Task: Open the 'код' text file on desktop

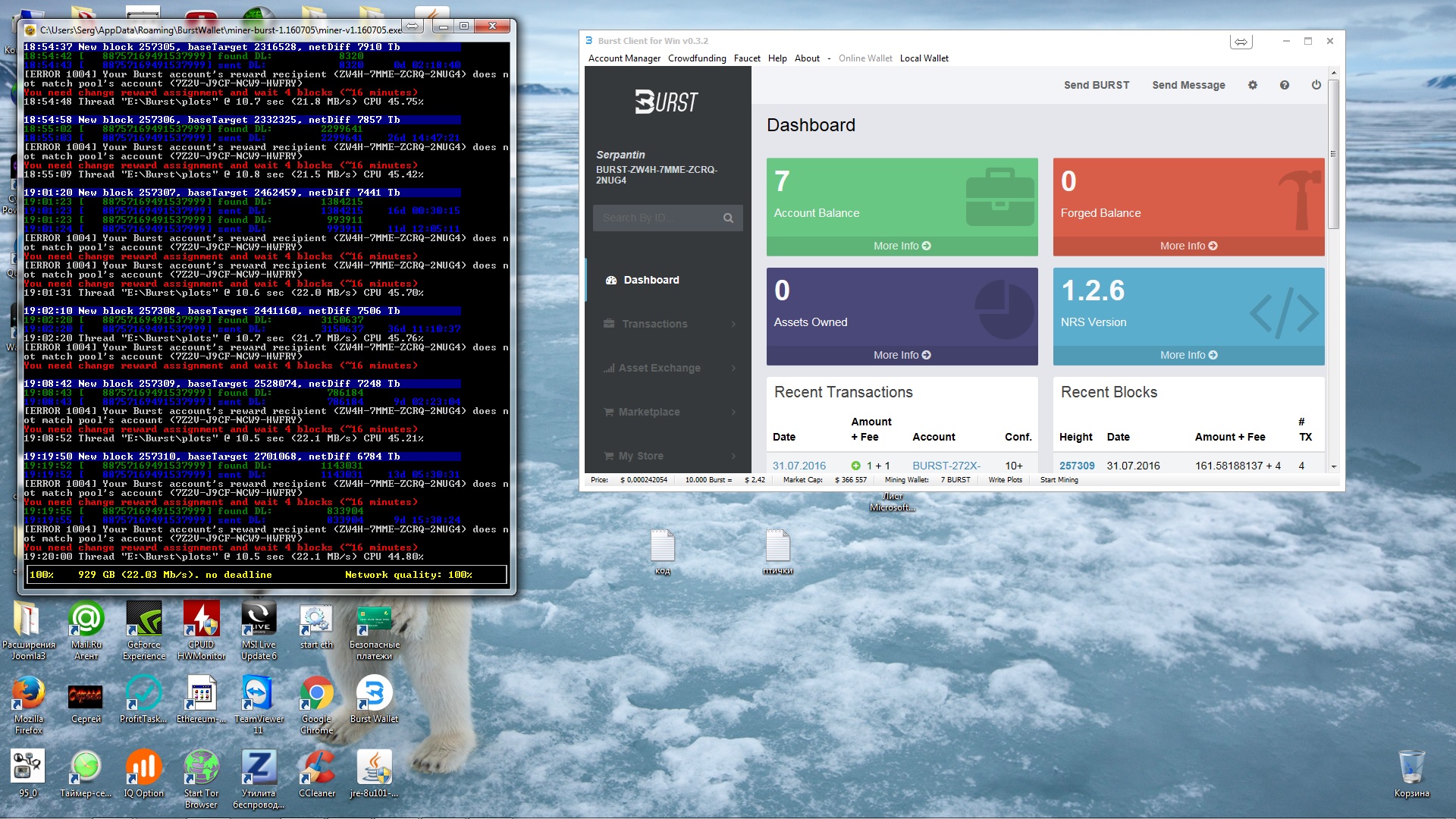Action: pyautogui.click(x=662, y=551)
